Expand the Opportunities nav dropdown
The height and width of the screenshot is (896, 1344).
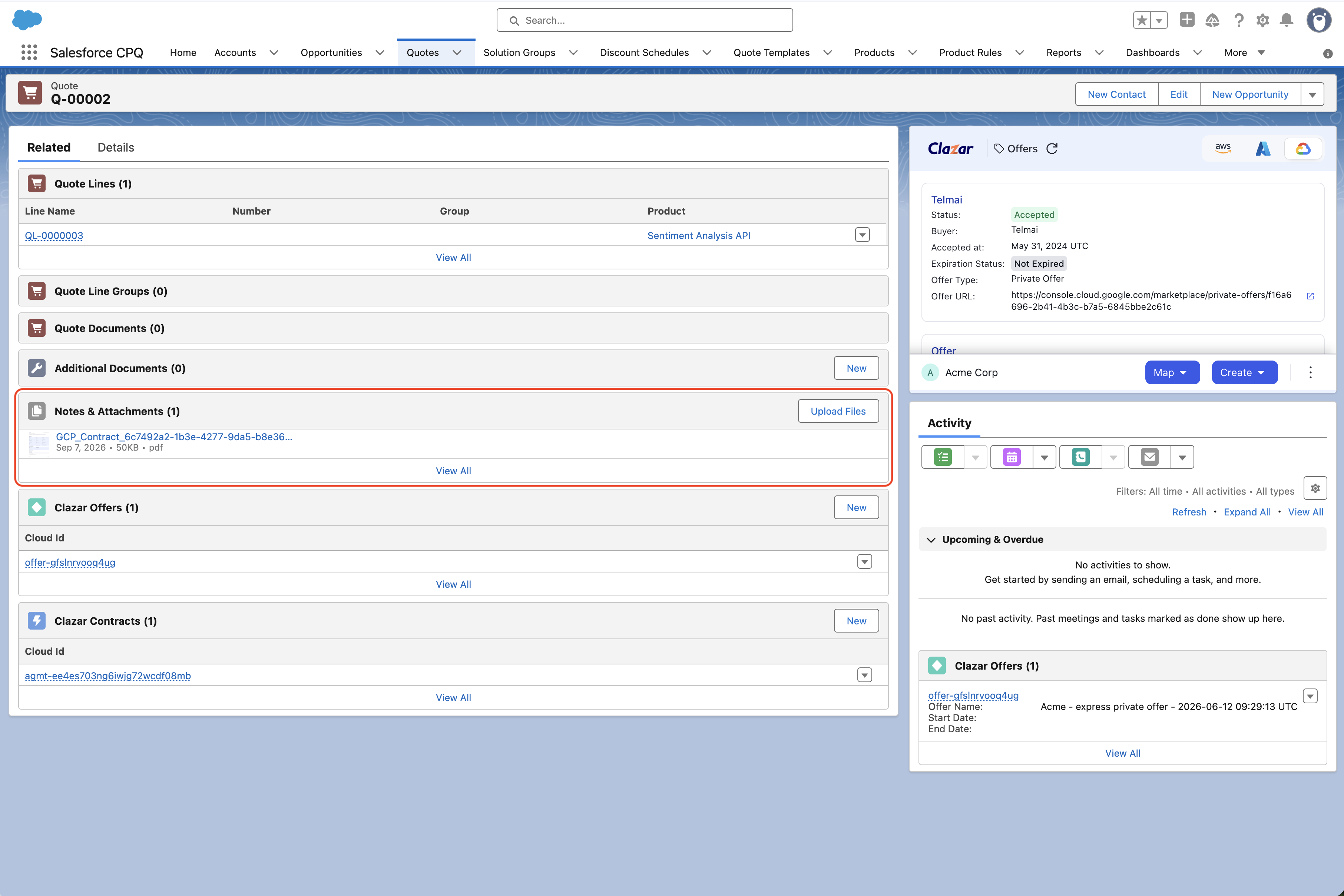(x=380, y=53)
